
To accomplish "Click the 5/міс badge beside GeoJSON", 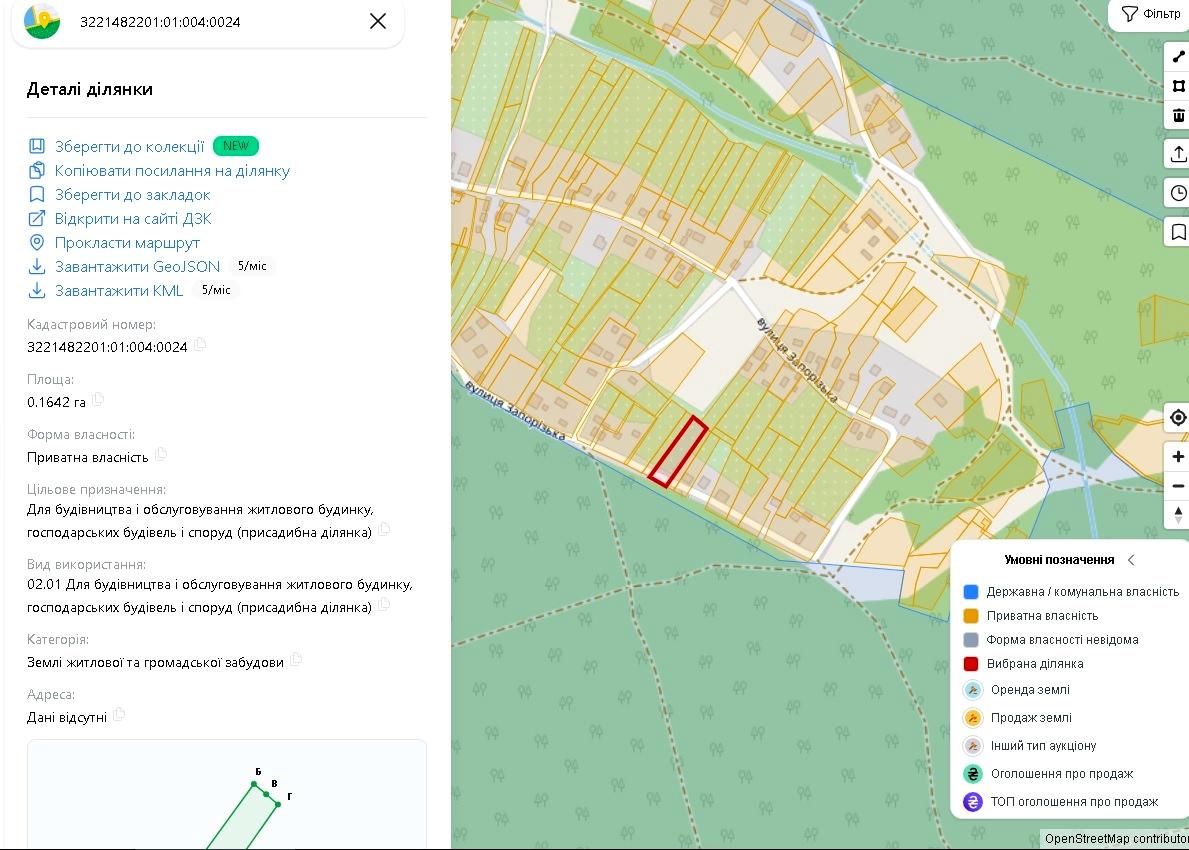I will (252, 266).
